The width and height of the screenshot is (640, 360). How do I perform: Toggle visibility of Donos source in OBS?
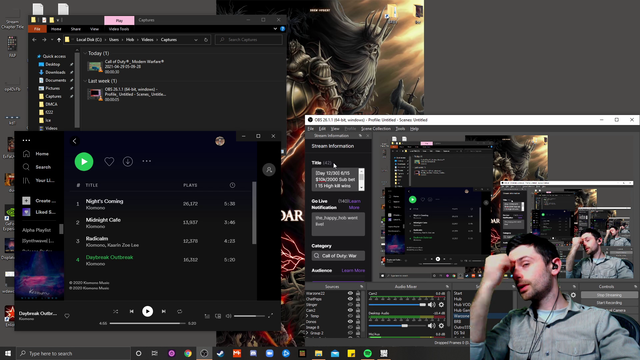coord(350,322)
